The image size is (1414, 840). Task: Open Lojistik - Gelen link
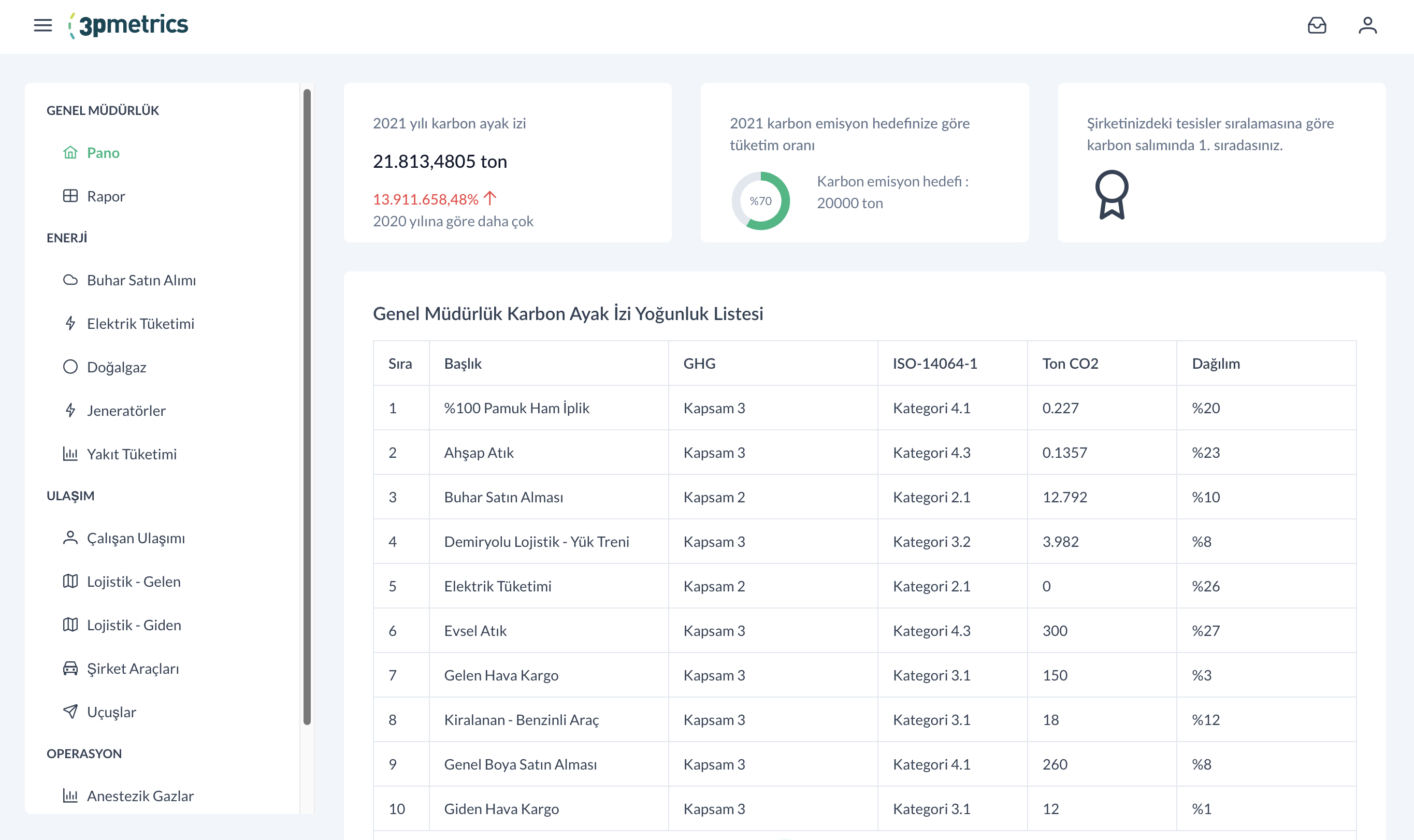[134, 582]
